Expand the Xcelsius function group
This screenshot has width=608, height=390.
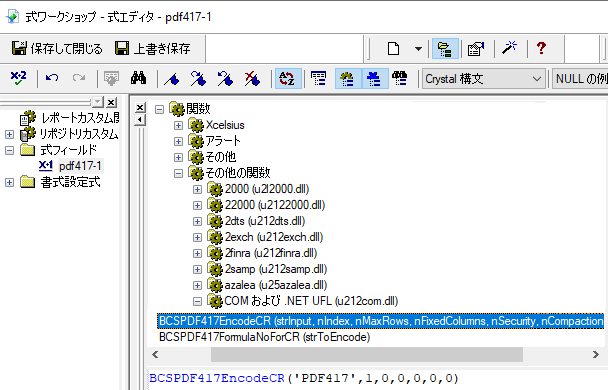click(x=178, y=126)
